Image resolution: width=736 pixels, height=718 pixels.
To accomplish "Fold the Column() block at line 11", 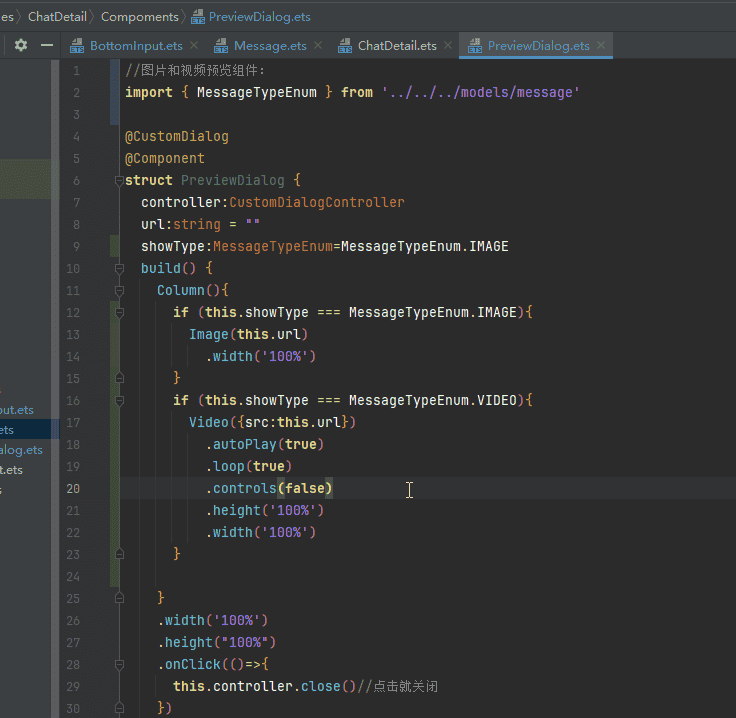I will [118, 290].
